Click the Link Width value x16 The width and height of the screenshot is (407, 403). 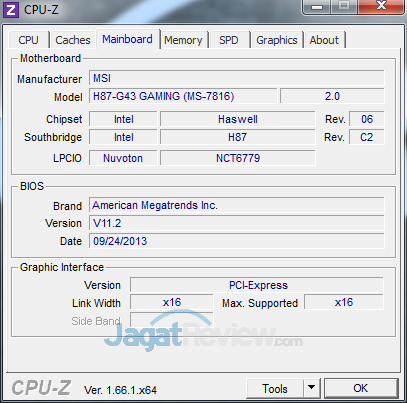coord(172,303)
